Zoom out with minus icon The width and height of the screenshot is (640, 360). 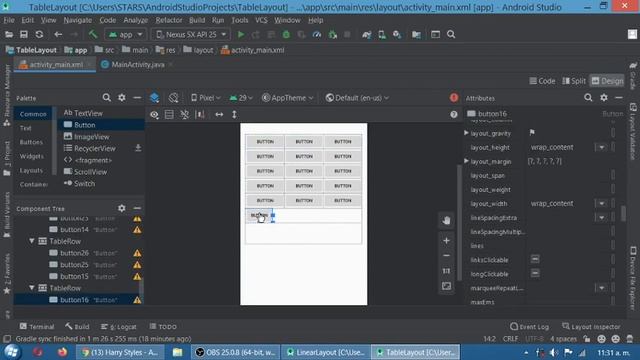(447, 256)
